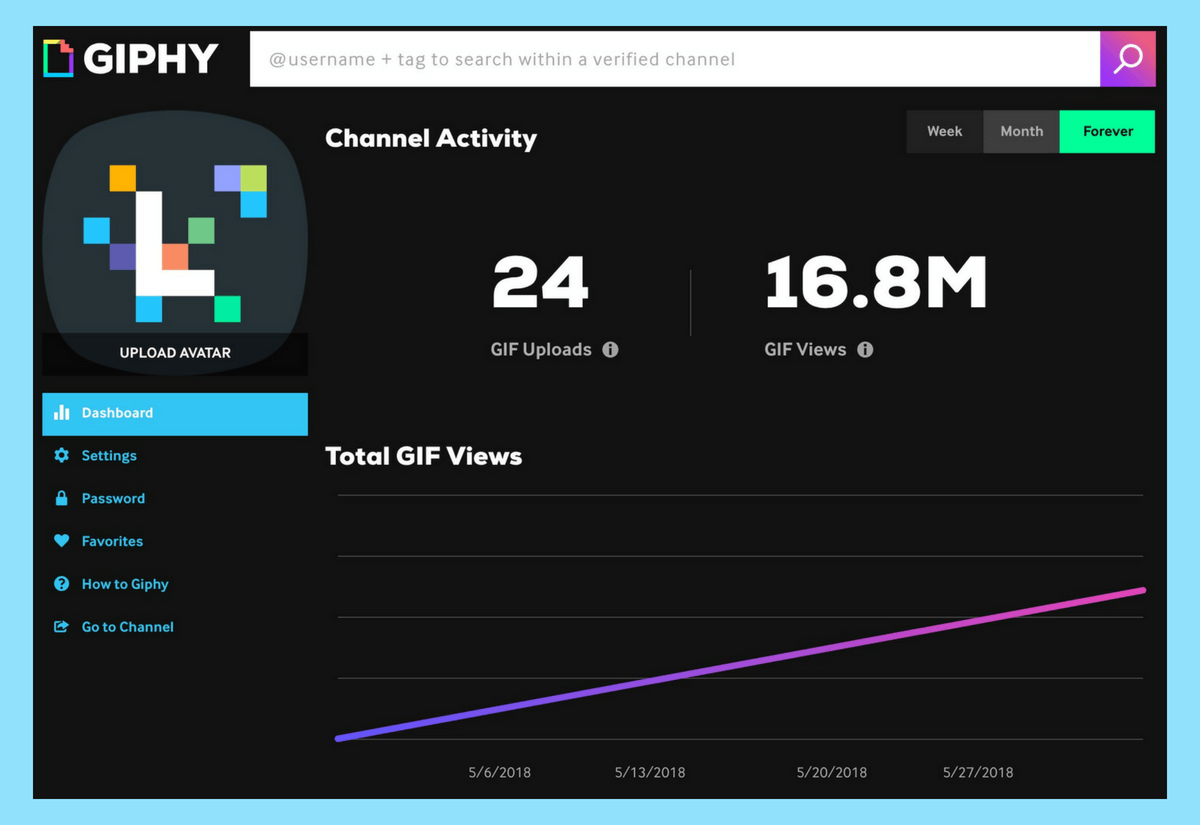Viewport: 1200px width, 825px height.
Task: Switch activity range to Month
Action: [x=1021, y=132]
